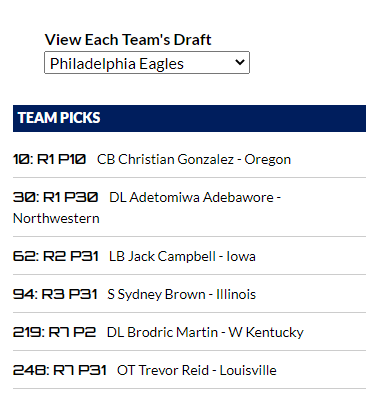
Task: Click pick label 219: R7 P2
Action: (x=54, y=332)
